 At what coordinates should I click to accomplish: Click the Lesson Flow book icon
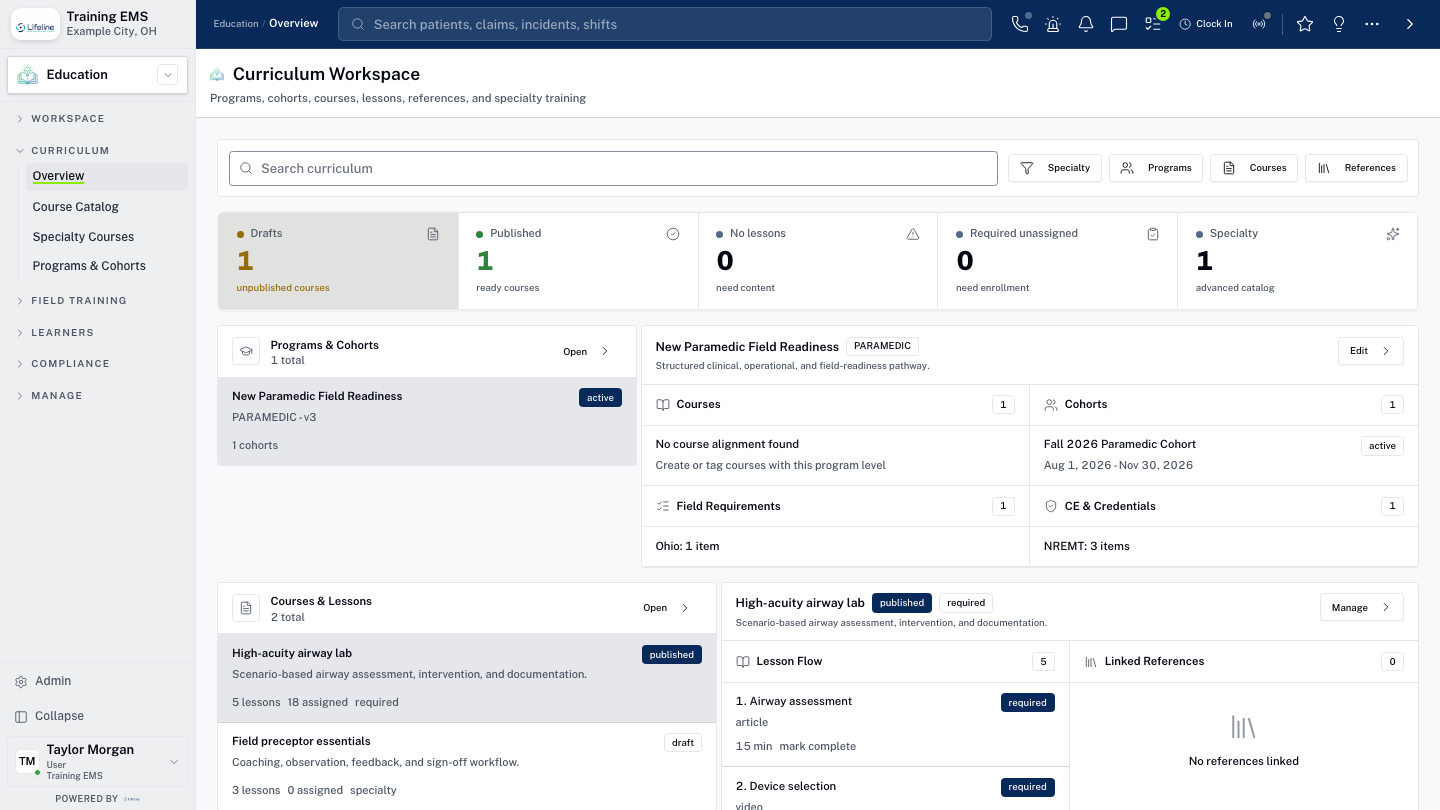(x=743, y=662)
